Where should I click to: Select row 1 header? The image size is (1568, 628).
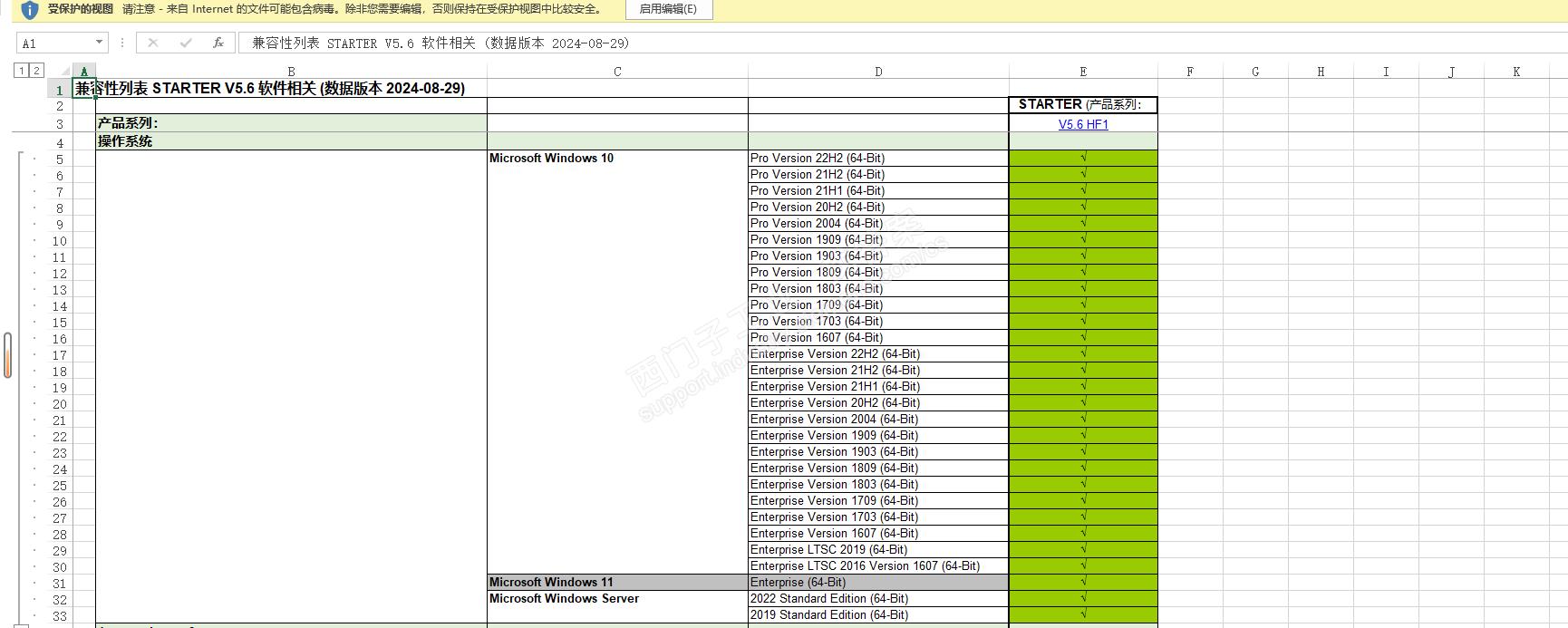(x=60, y=90)
